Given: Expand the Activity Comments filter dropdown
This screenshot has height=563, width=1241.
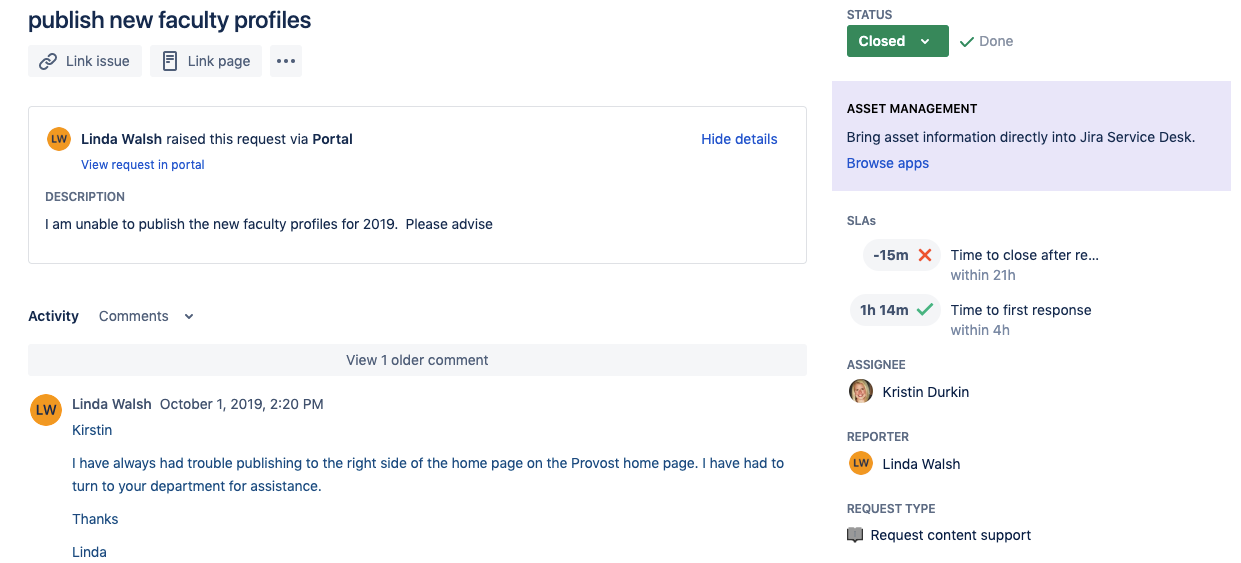Looking at the screenshot, I should (146, 316).
